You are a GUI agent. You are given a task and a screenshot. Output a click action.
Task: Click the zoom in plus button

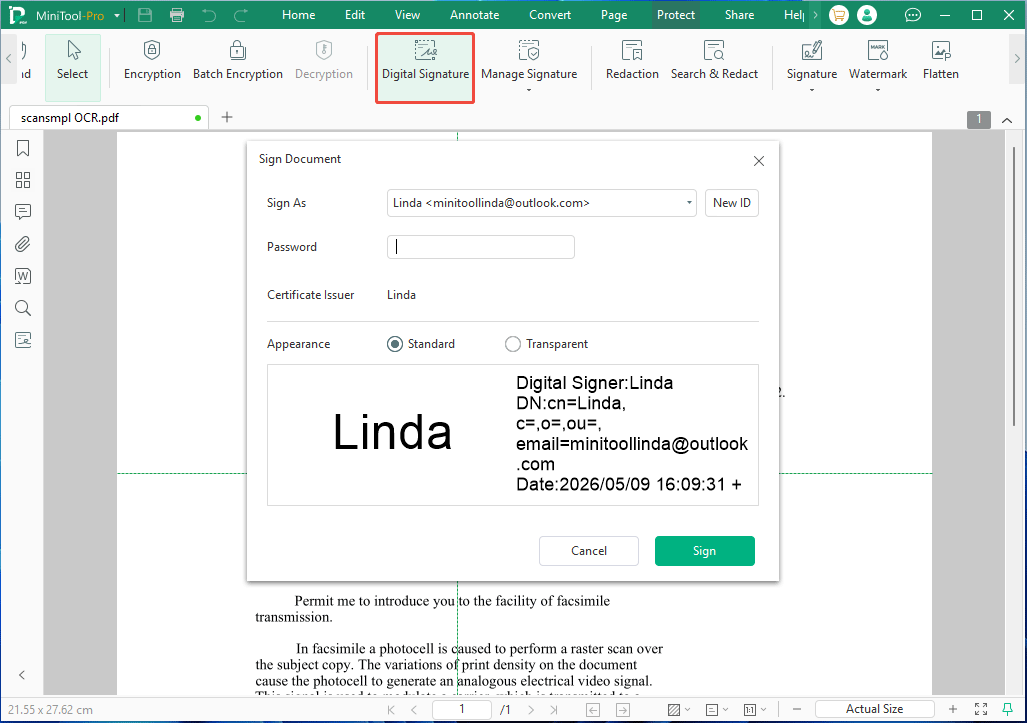953,709
